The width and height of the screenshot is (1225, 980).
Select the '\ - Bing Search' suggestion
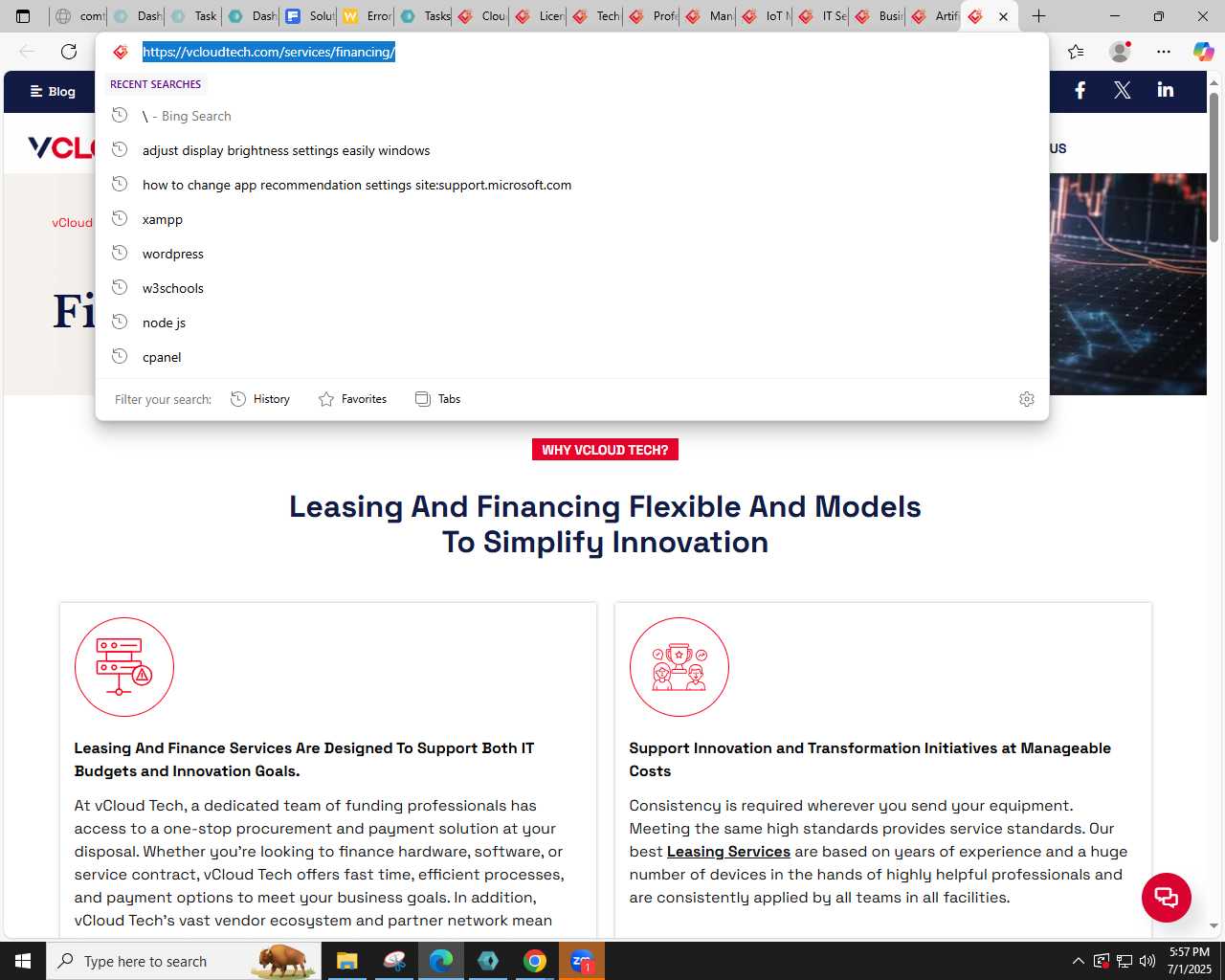[x=572, y=116]
